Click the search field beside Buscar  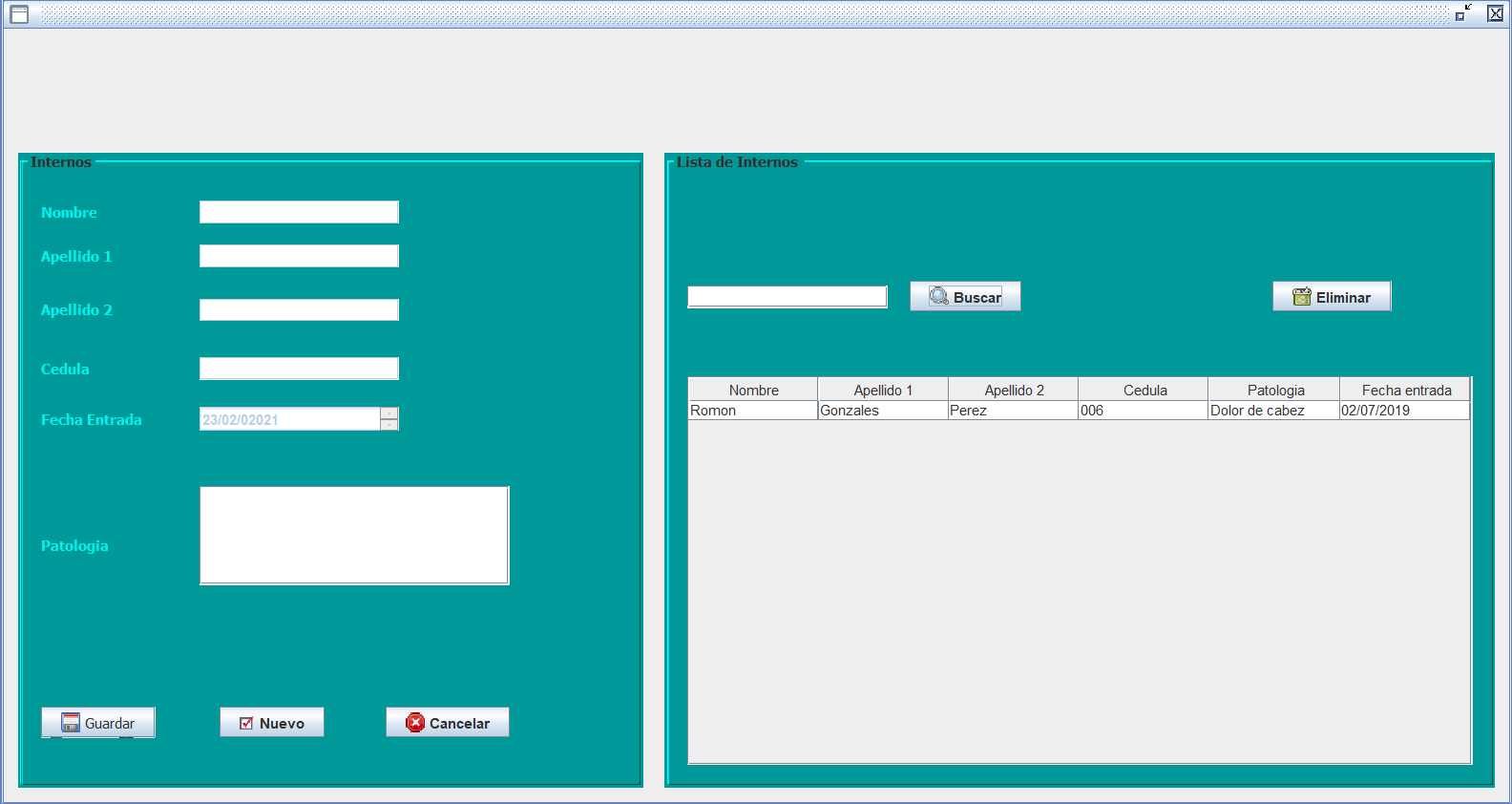point(787,297)
